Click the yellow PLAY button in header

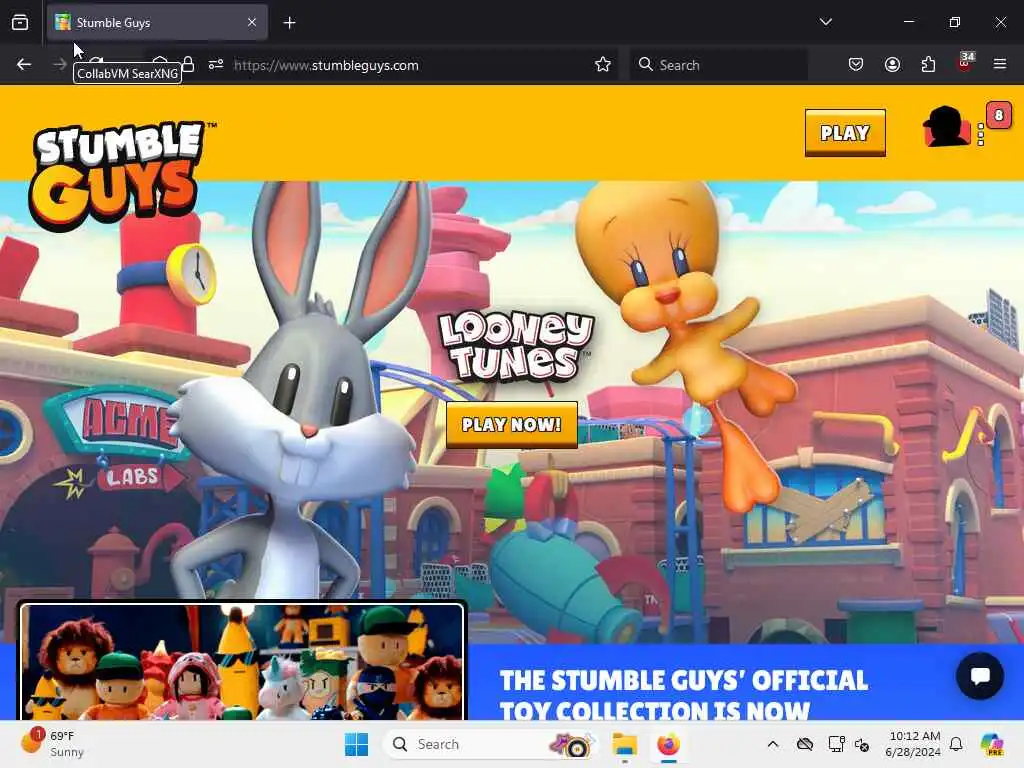pos(845,133)
